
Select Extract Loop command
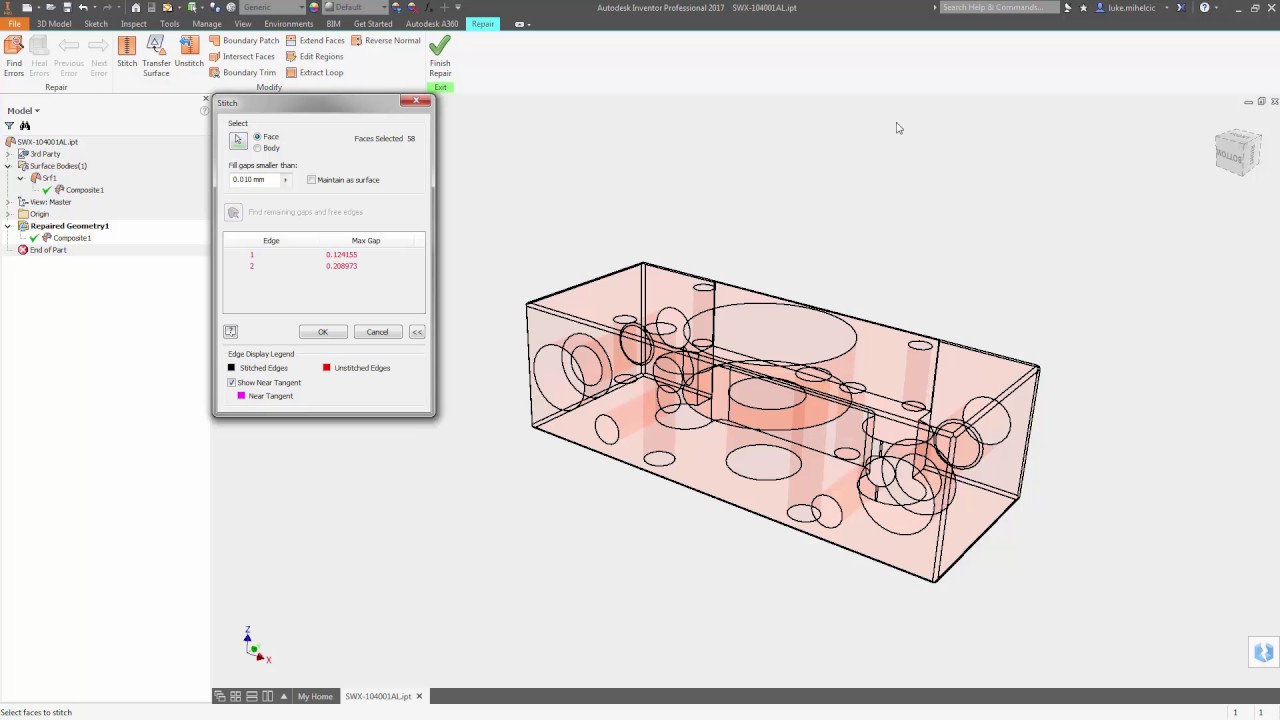pos(314,72)
